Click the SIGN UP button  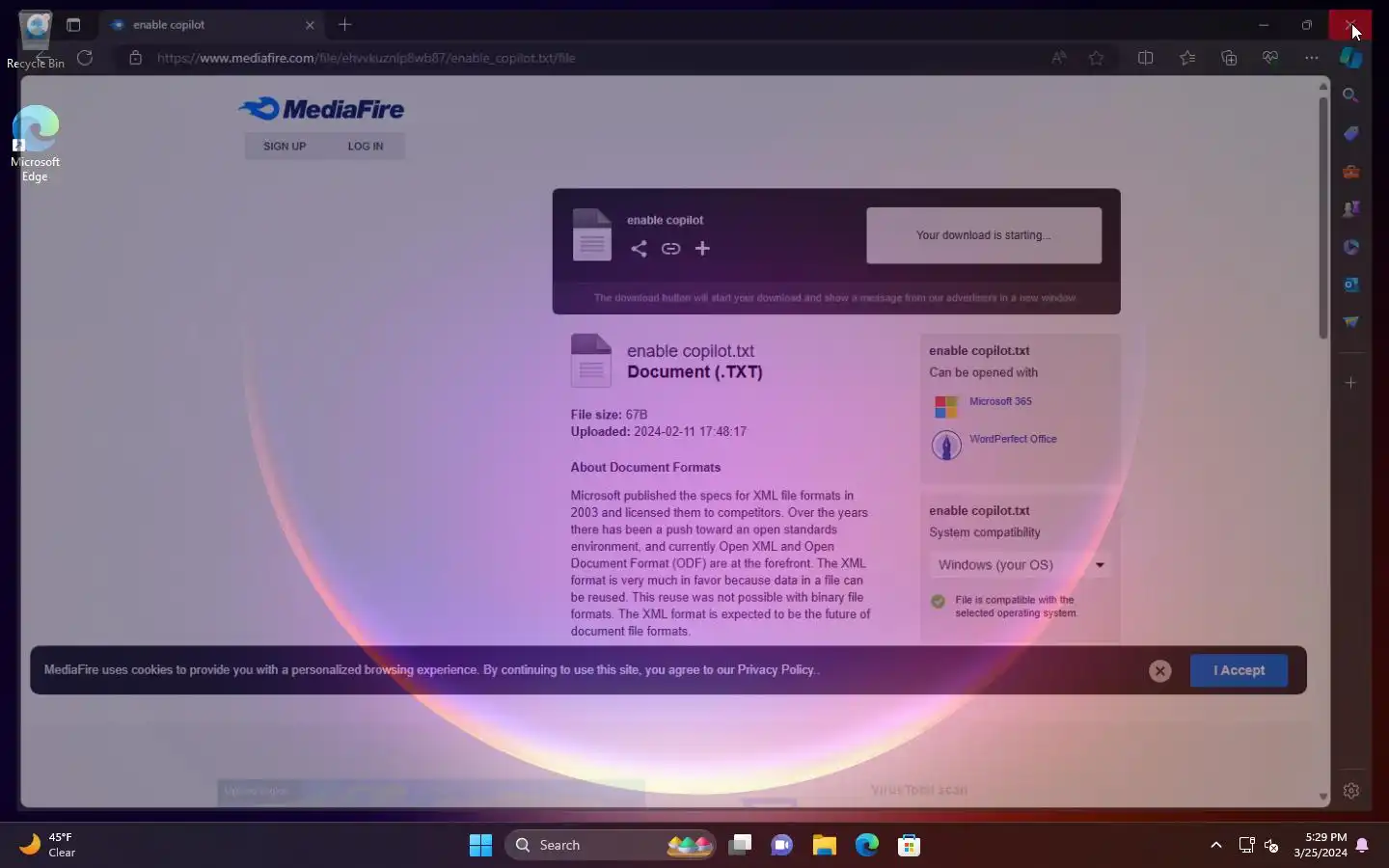(x=285, y=147)
